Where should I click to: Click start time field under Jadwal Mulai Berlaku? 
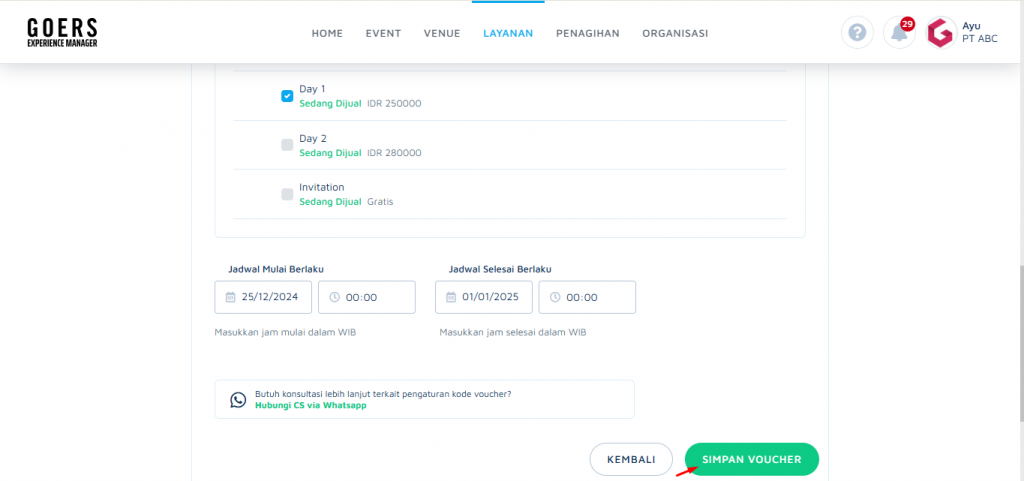(x=367, y=297)
